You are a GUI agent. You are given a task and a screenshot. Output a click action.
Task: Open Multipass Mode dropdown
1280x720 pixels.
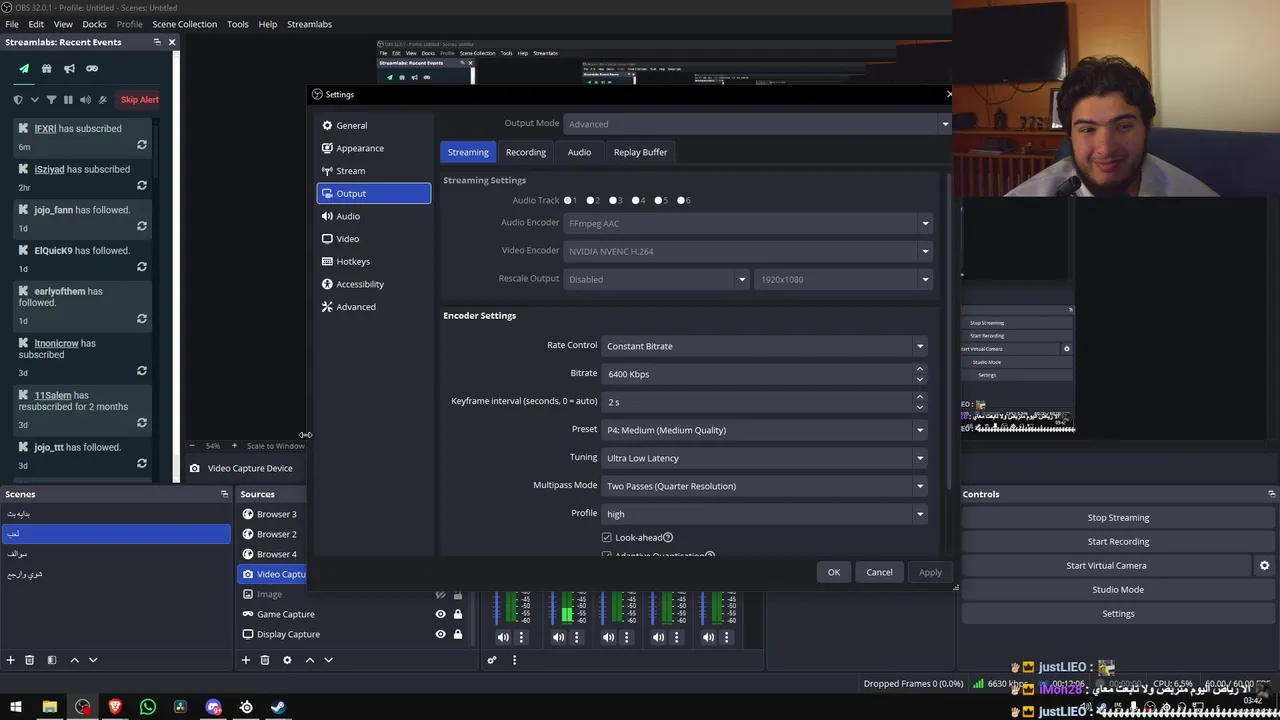pyautogui.click(x=765, y=486)
